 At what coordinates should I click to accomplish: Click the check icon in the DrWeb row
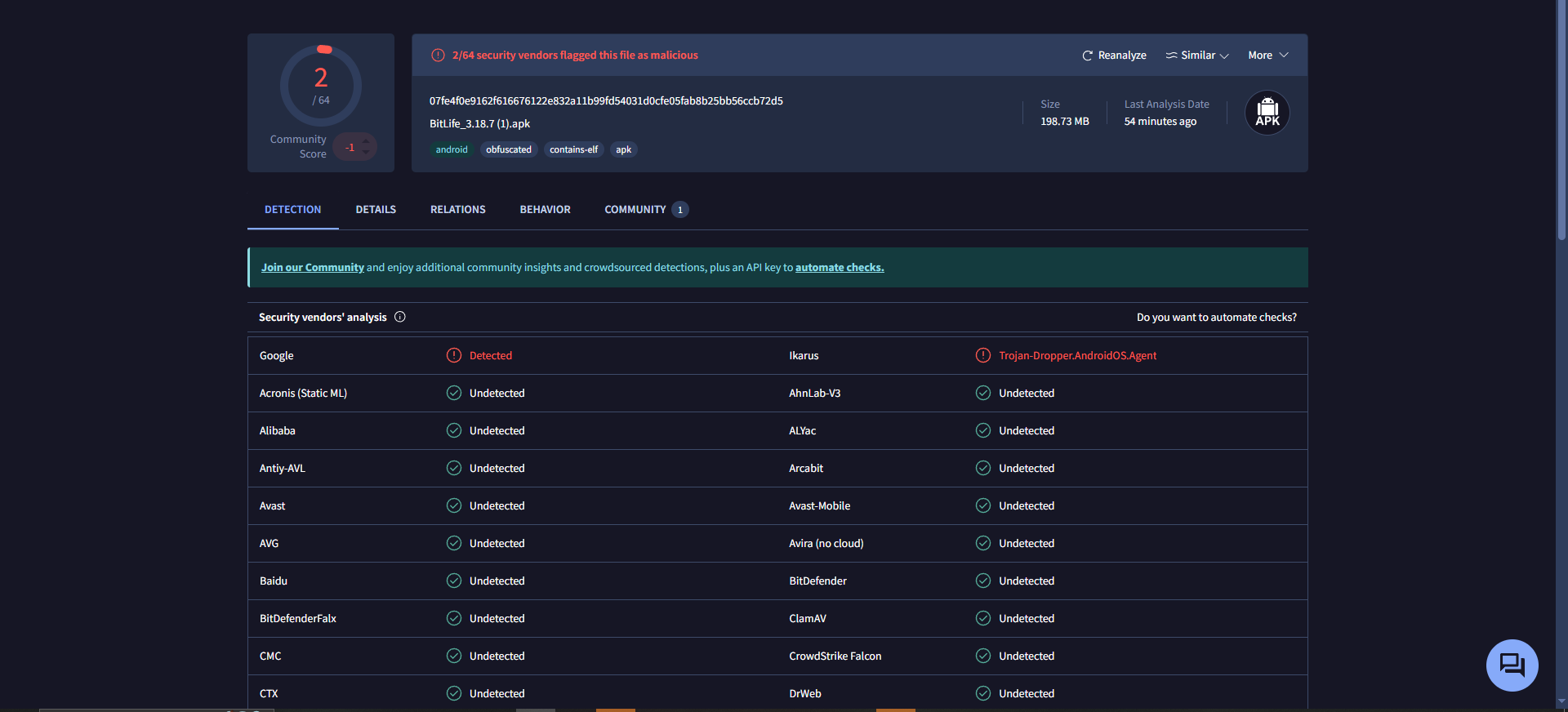(x=983, y=693)
